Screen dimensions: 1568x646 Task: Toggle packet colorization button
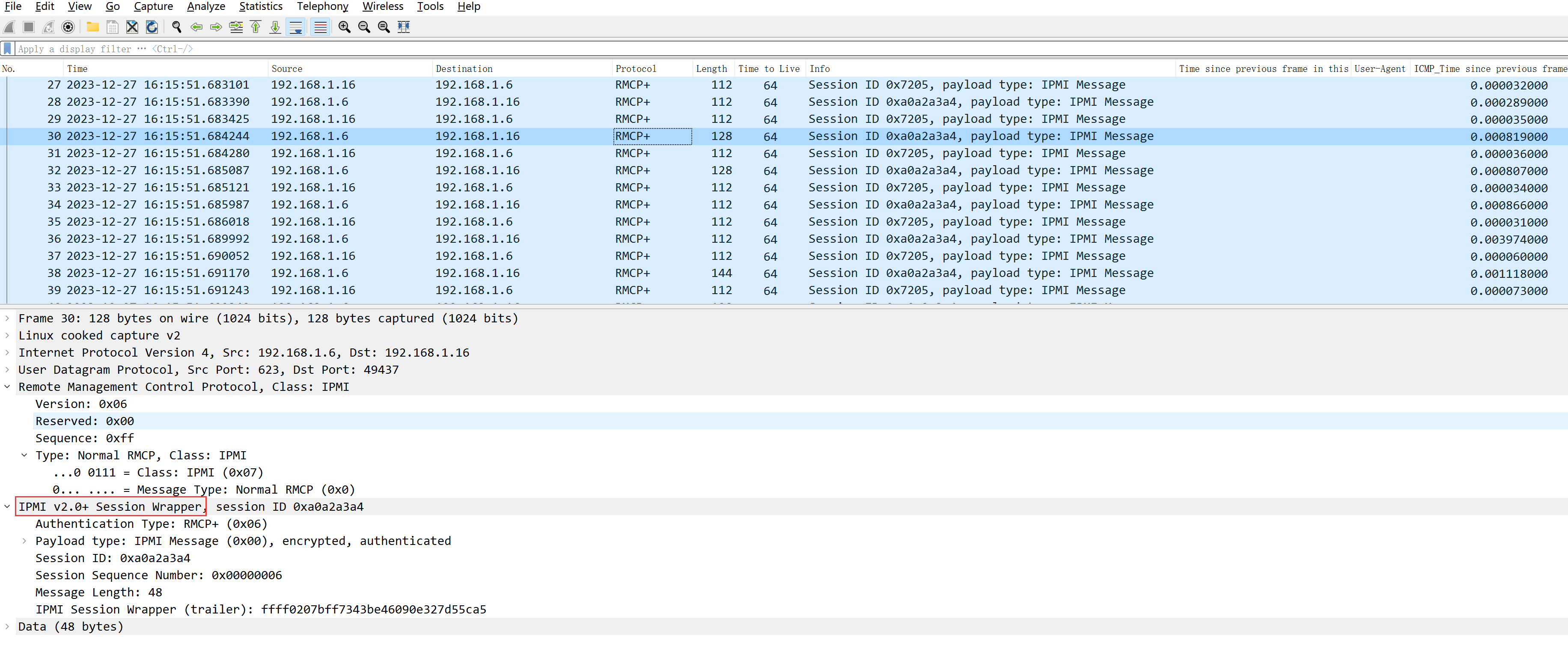(320, 27)
